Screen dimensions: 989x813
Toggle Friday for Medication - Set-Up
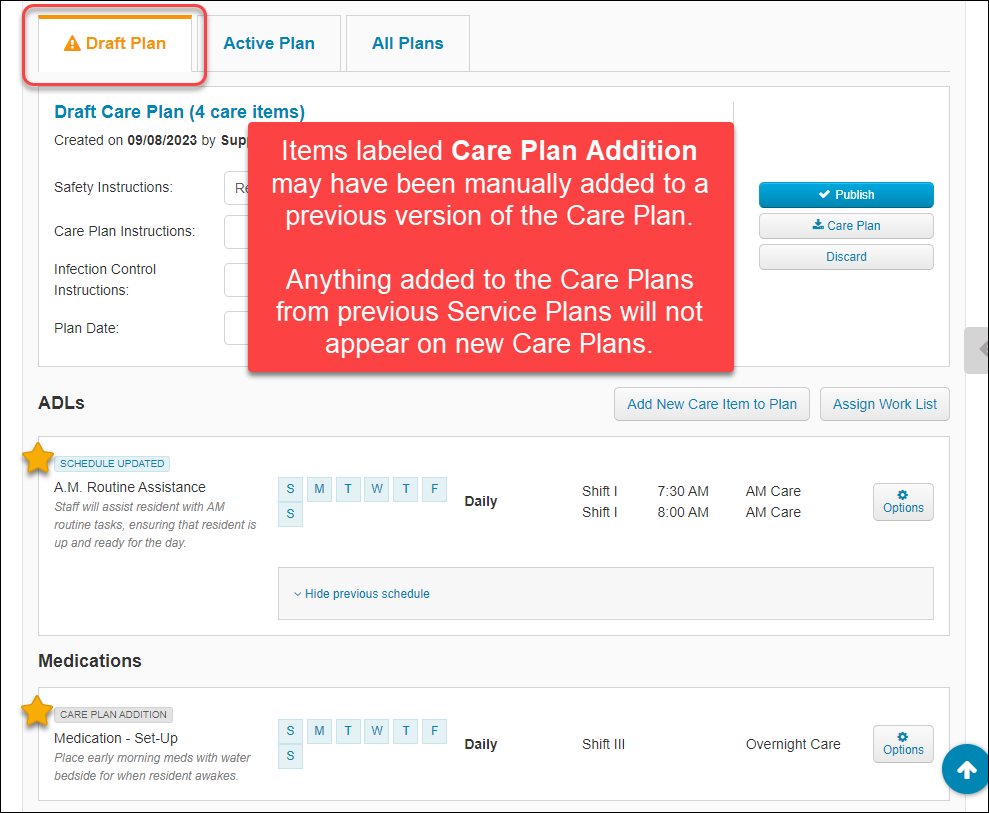[434, 731]
